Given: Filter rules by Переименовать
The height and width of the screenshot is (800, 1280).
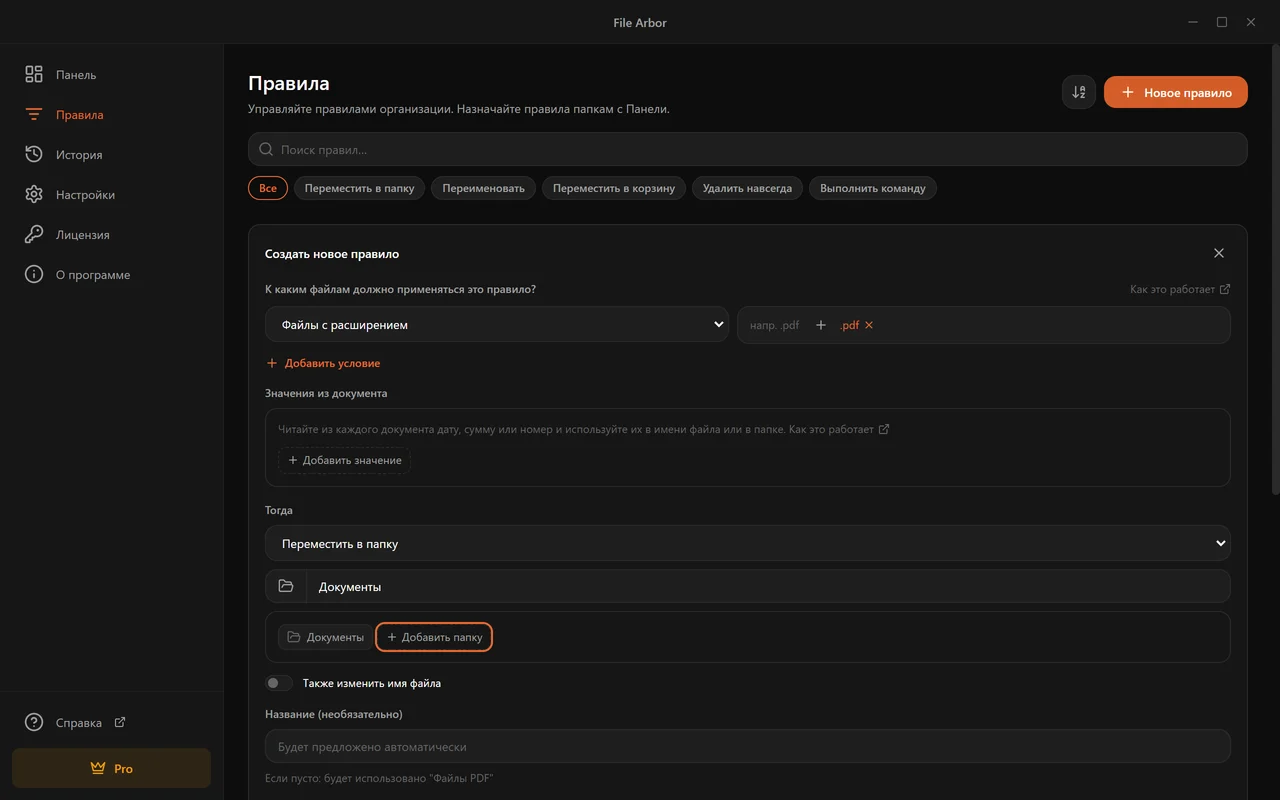Looking at the screenshot, I should 483,188.
